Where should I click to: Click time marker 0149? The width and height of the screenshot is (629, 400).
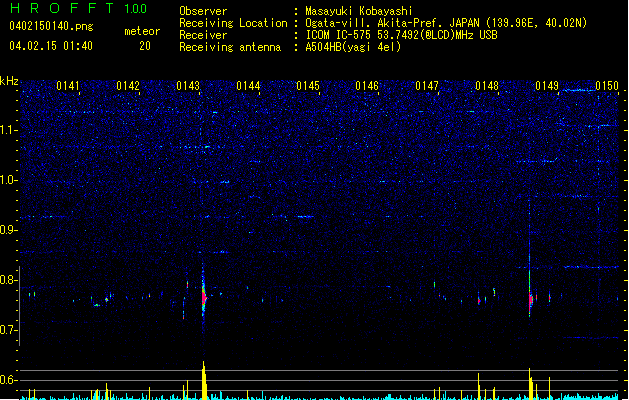pos(547,86)
